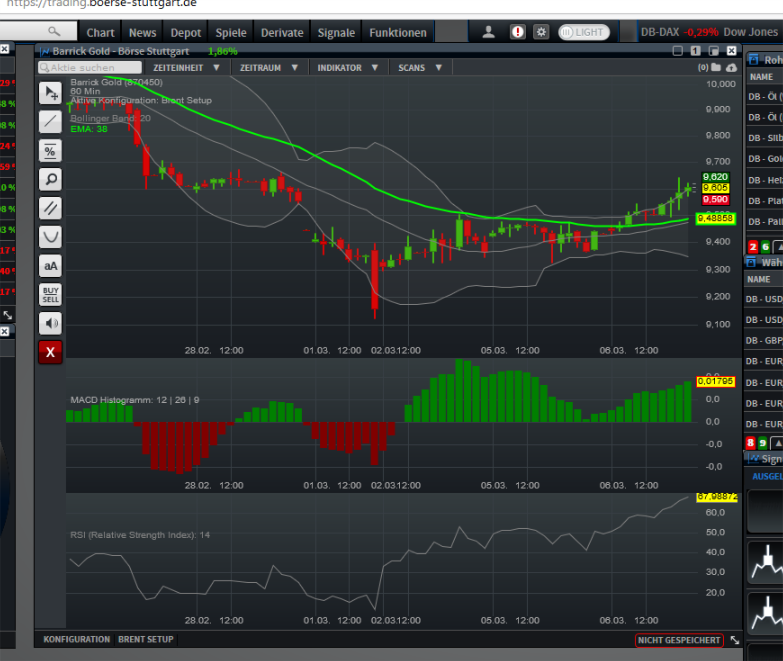The height and width of the screenshot is (661, 783).
Task: Open the settings gear icon
Action: point(541,32)
